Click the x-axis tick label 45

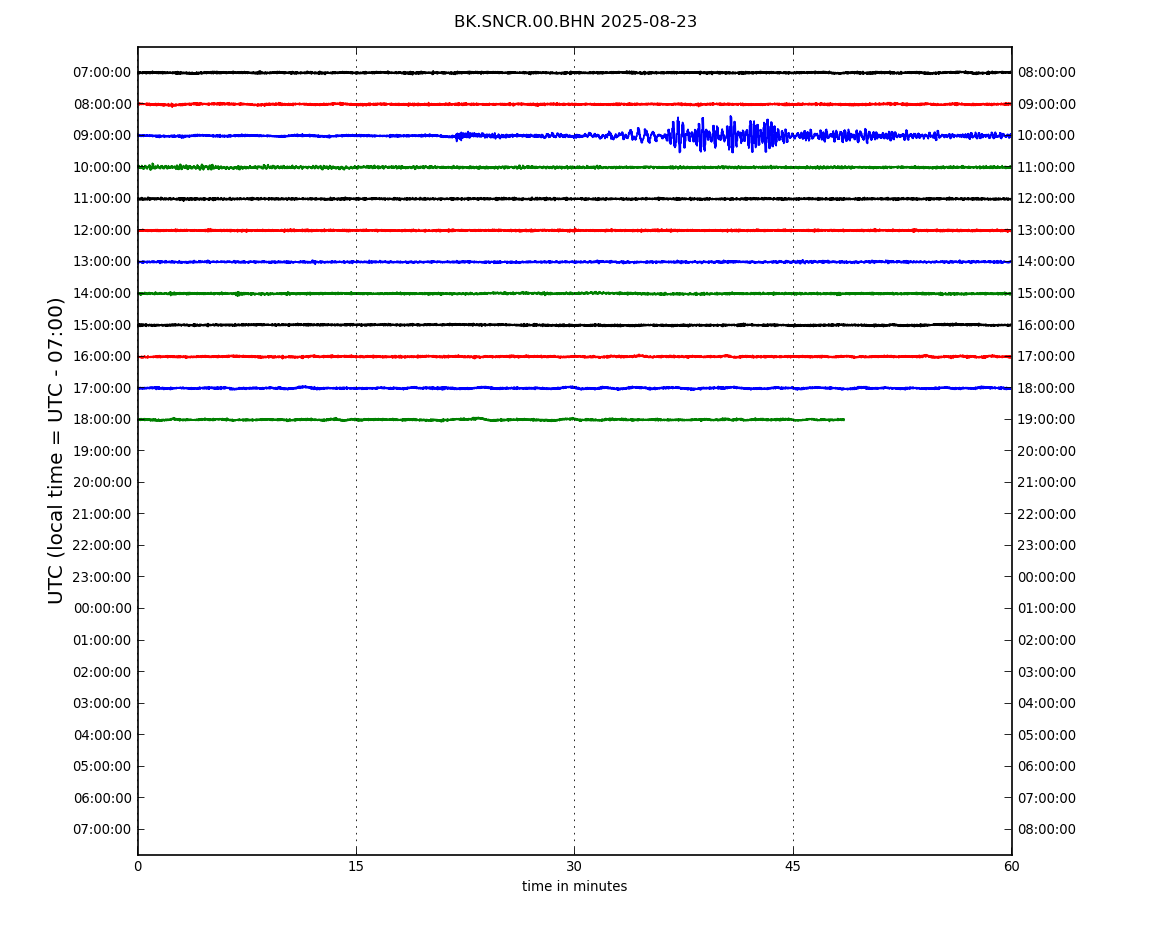[793, 866]
